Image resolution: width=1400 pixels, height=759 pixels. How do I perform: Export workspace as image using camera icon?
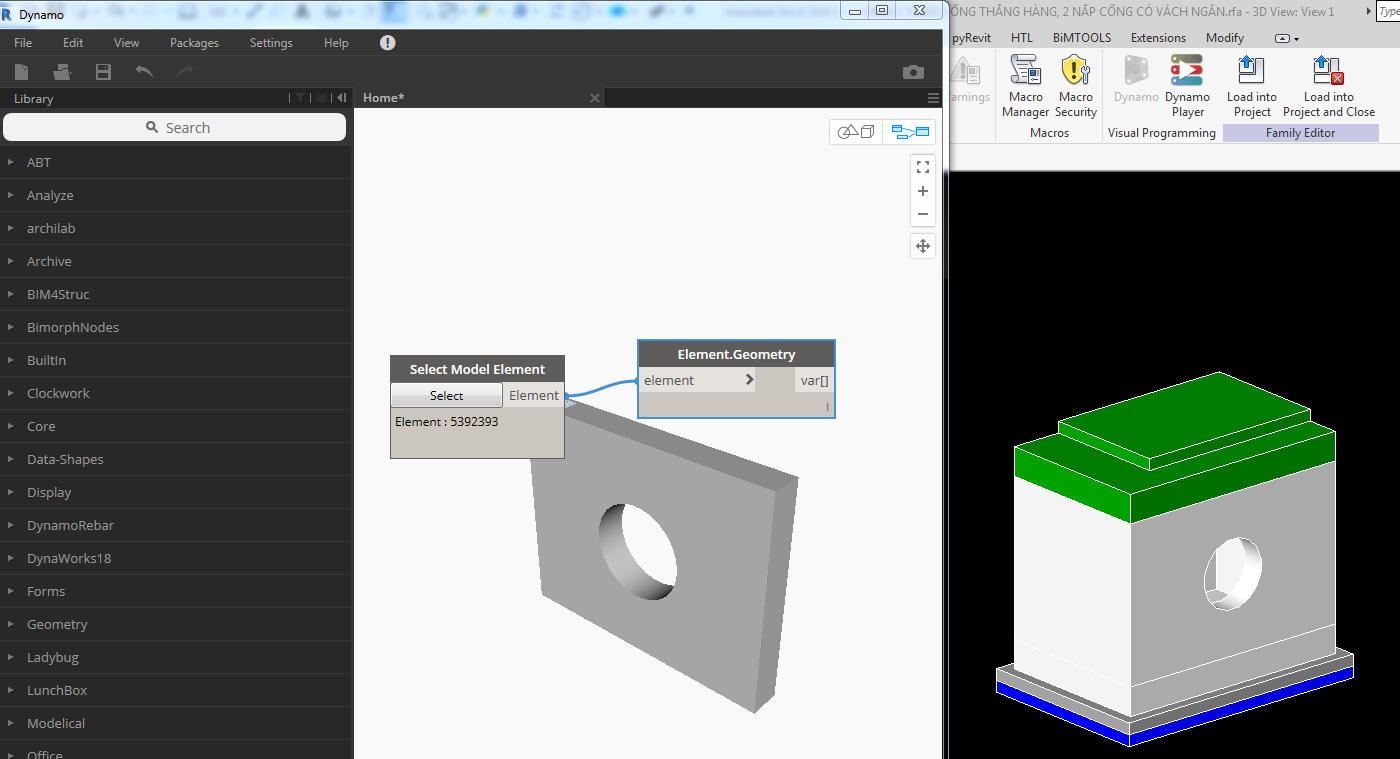point(913,71)
